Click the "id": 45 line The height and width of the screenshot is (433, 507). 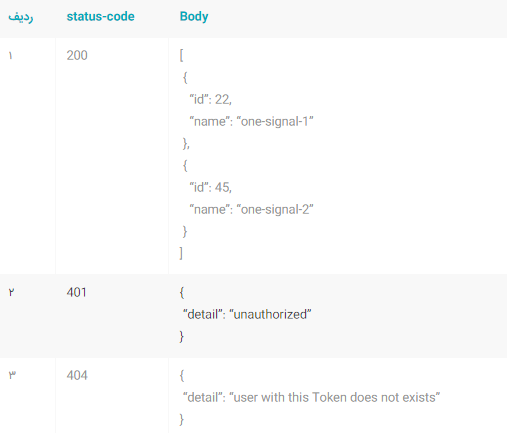(x=210, y=187)
